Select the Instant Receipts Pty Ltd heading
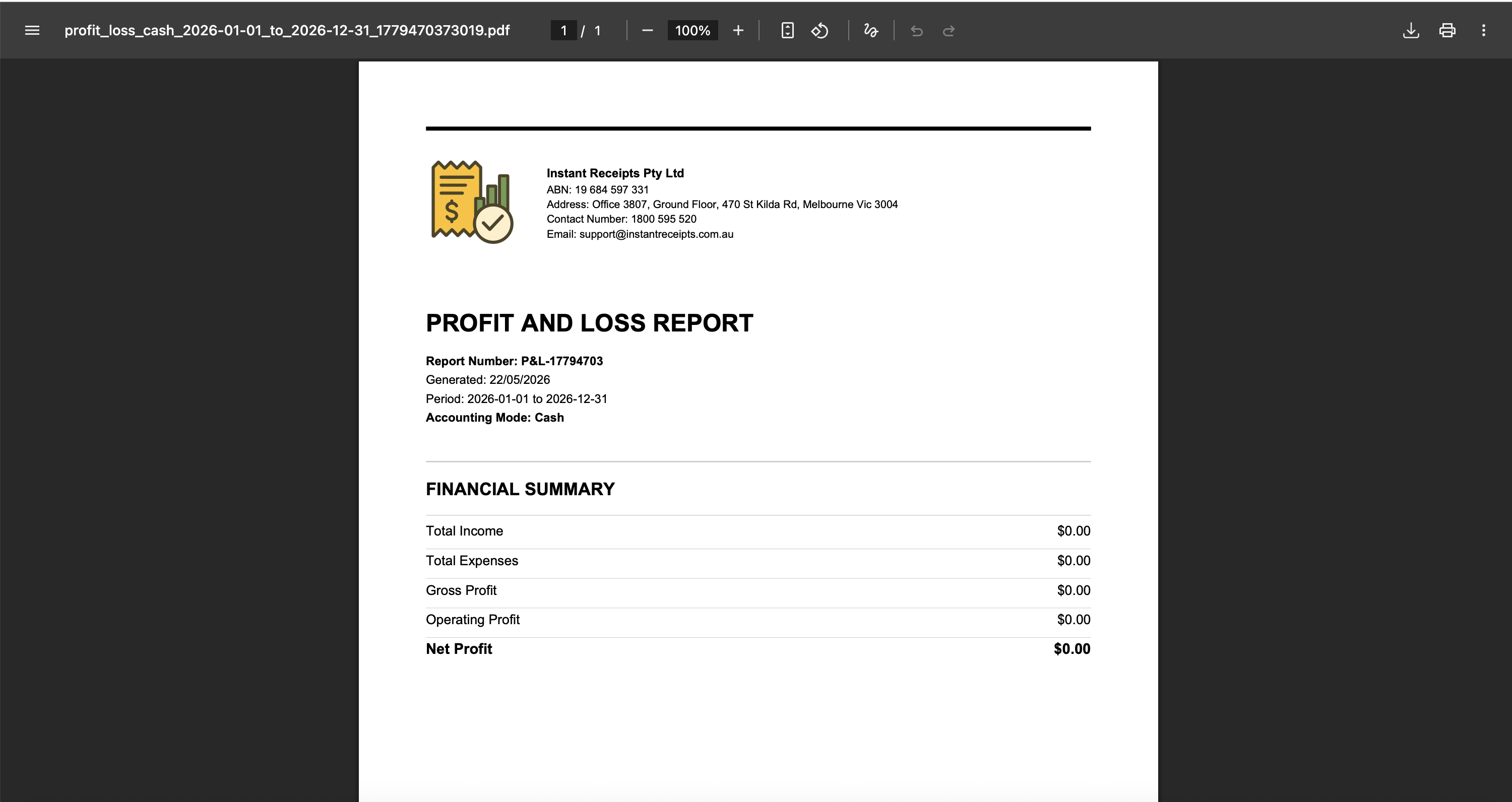This screenshot has height=802, width=1512. 615,173
